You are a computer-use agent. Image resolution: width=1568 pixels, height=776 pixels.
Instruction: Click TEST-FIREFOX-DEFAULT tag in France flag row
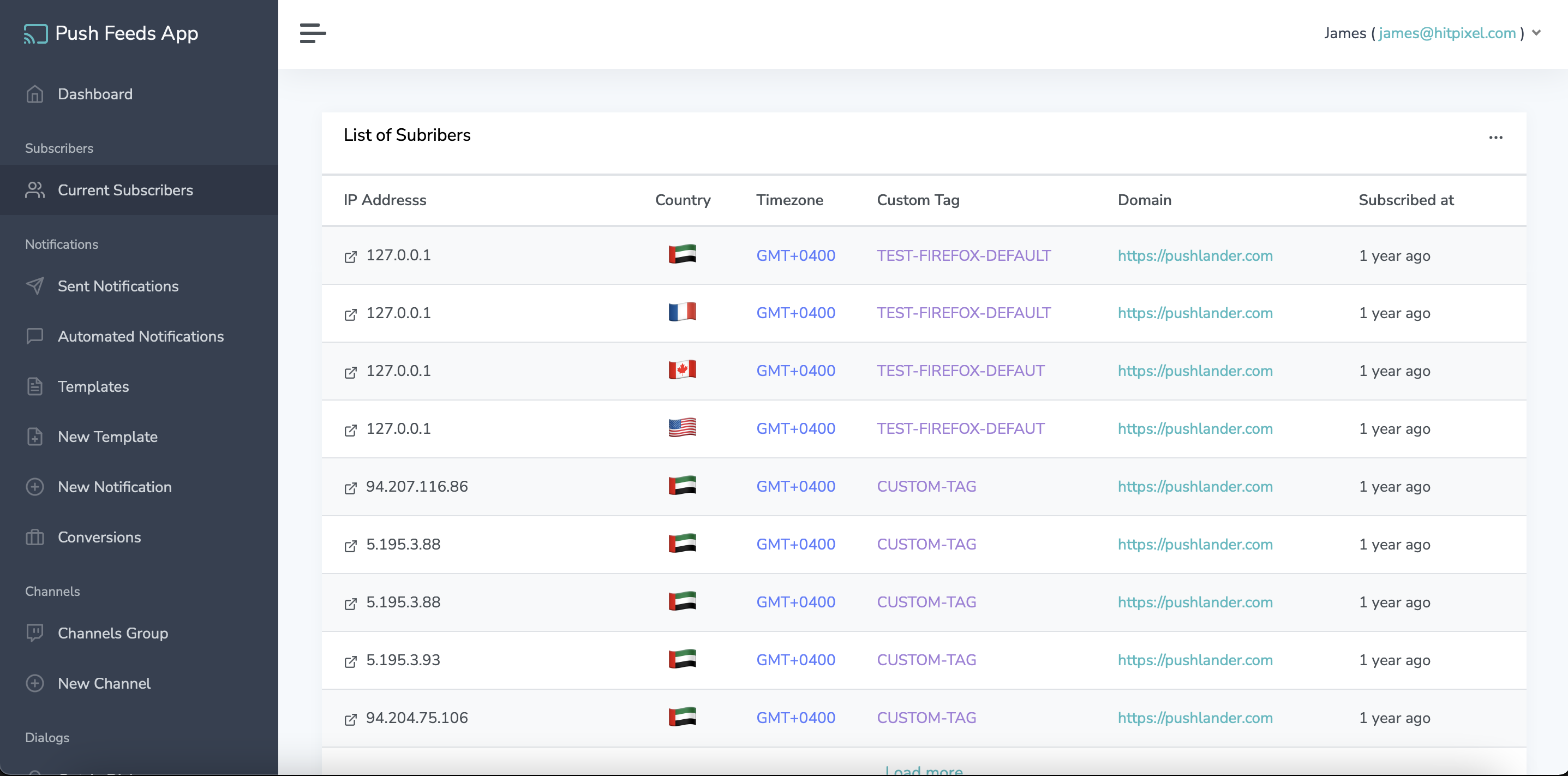click(963, 313)
